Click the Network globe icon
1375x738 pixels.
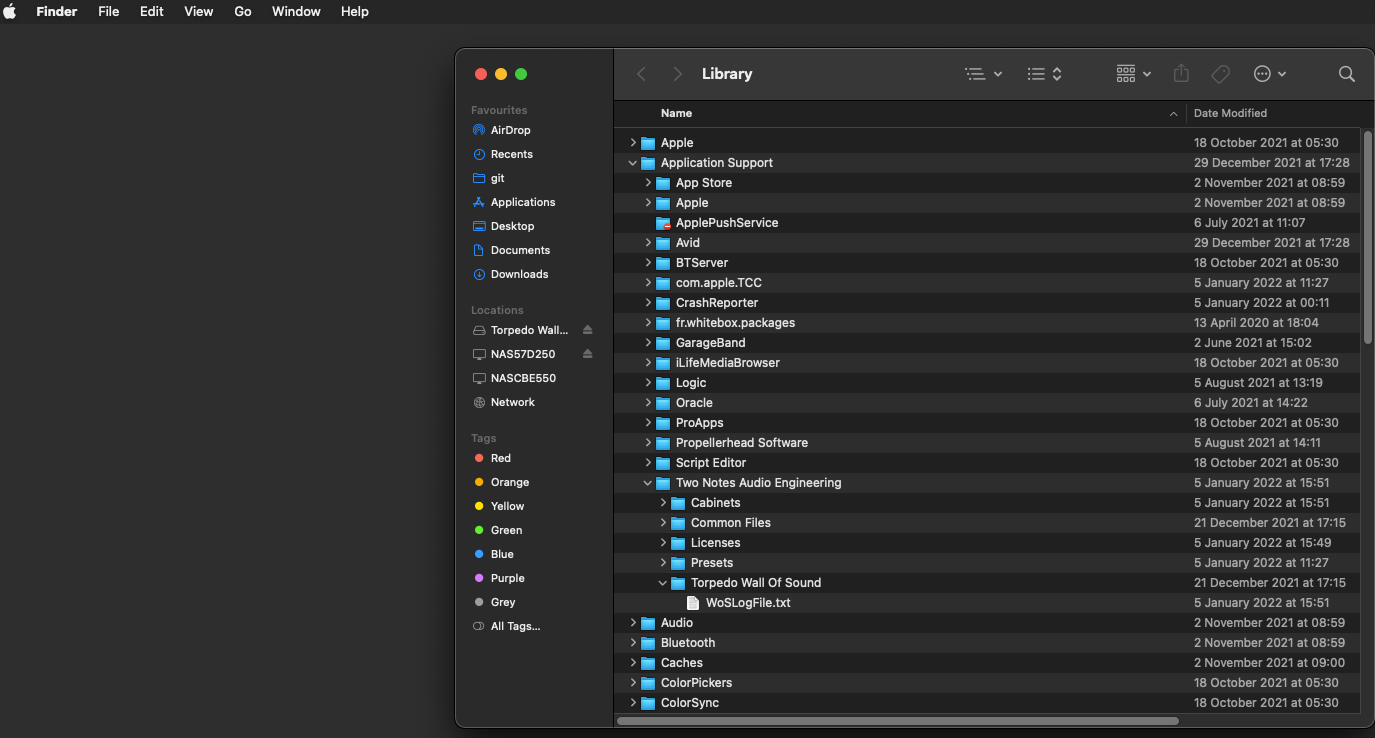coord(479,402)
